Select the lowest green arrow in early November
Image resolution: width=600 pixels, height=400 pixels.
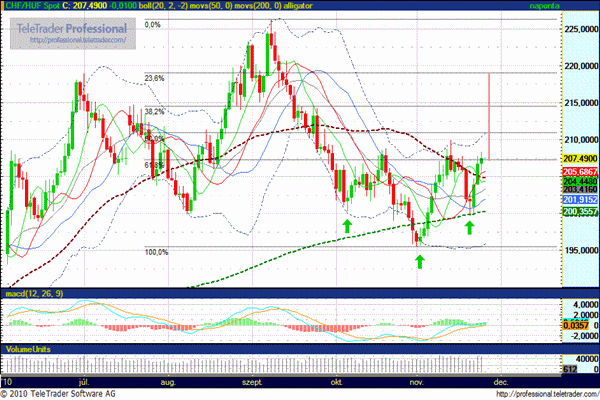(419, 261)
